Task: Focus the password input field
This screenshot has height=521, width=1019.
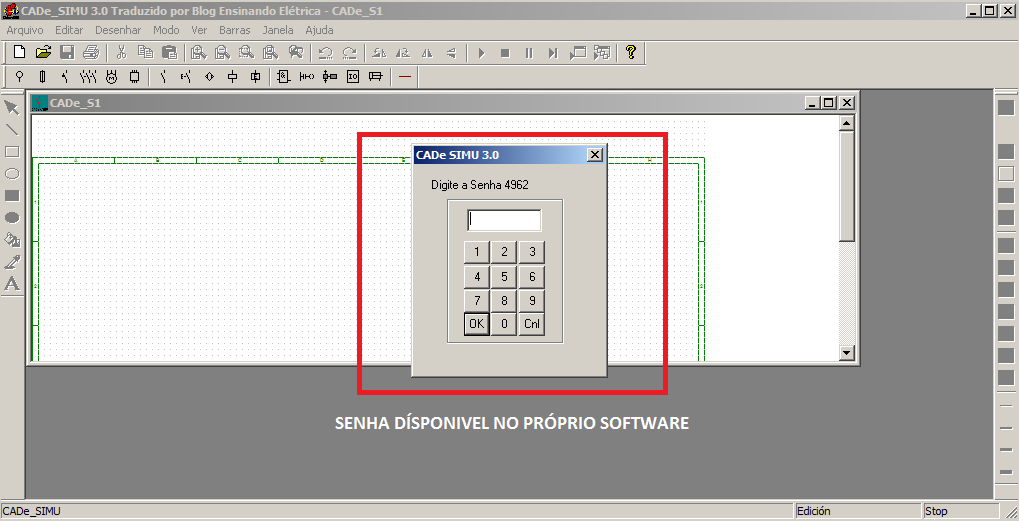Action: click(504, 220)
